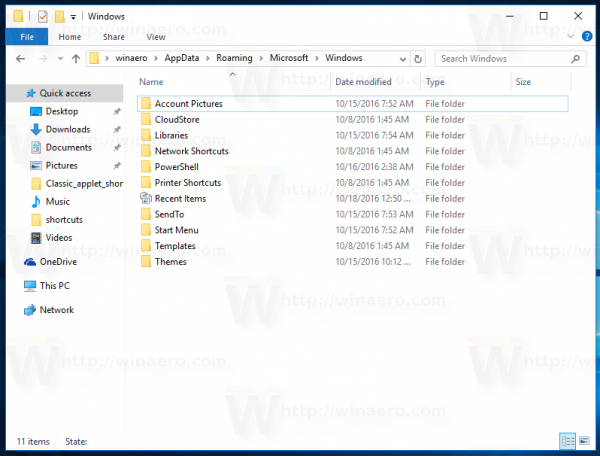
Task: Open shortcuts folder in sidebar
Action: click(64, 220)
